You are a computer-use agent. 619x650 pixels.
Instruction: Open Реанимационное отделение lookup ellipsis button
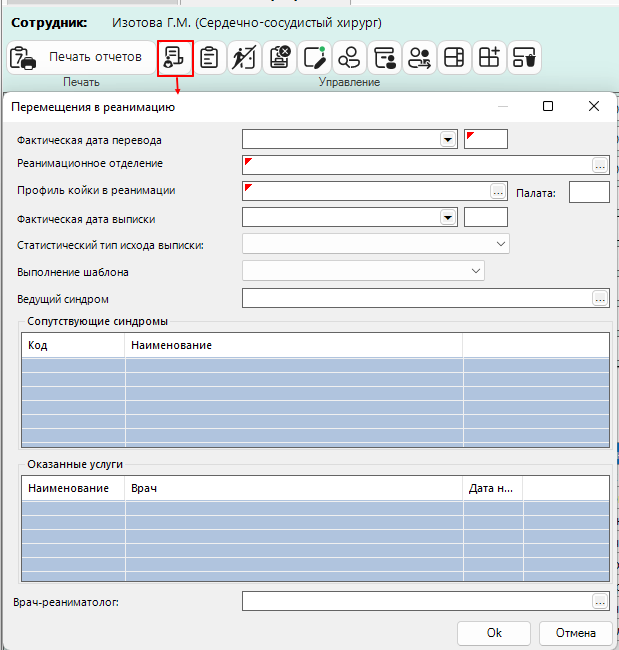pyautogui.click(x=600, y=165)
